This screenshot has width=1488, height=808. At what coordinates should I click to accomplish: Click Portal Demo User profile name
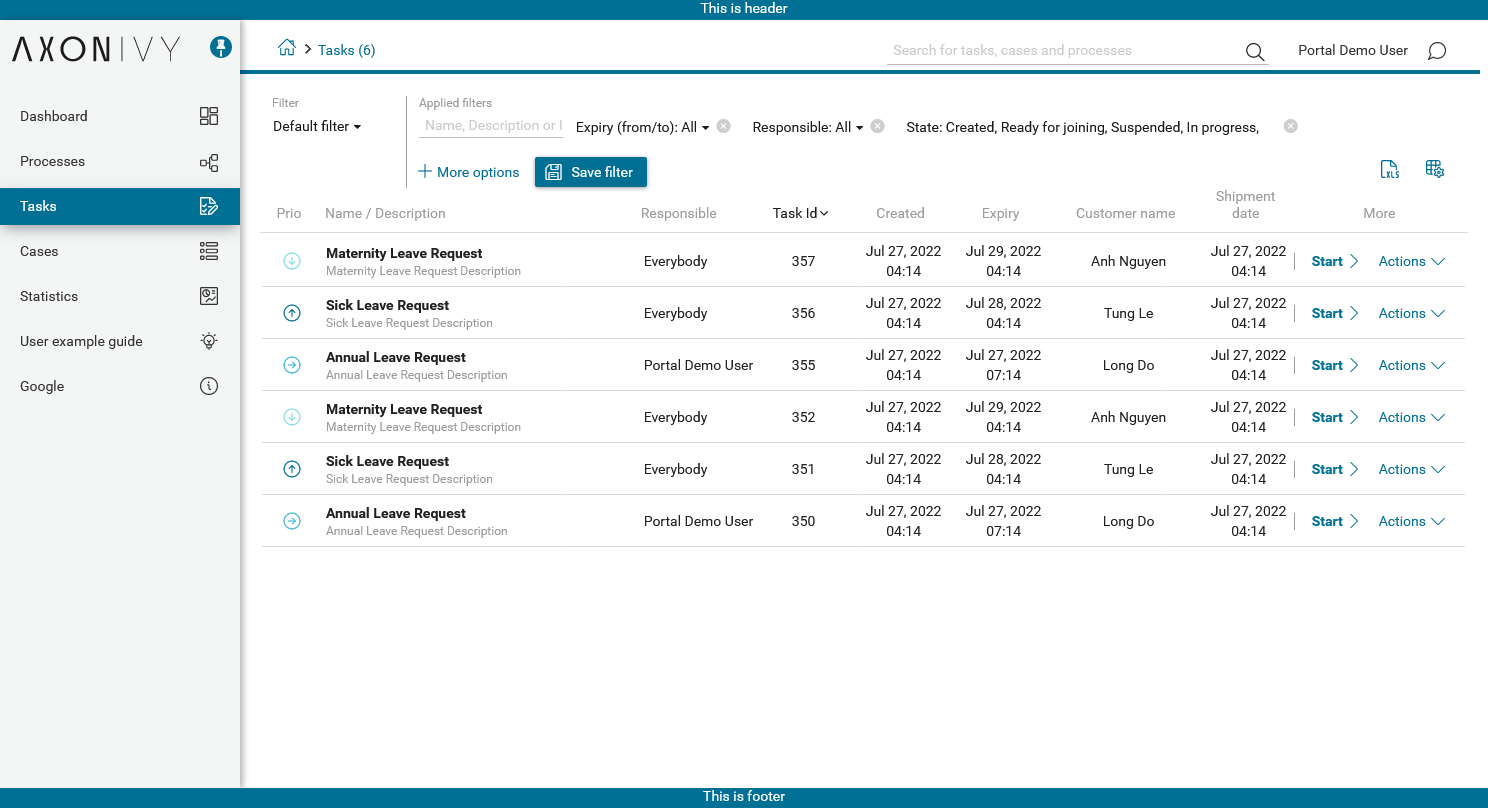coord(1352,50)
